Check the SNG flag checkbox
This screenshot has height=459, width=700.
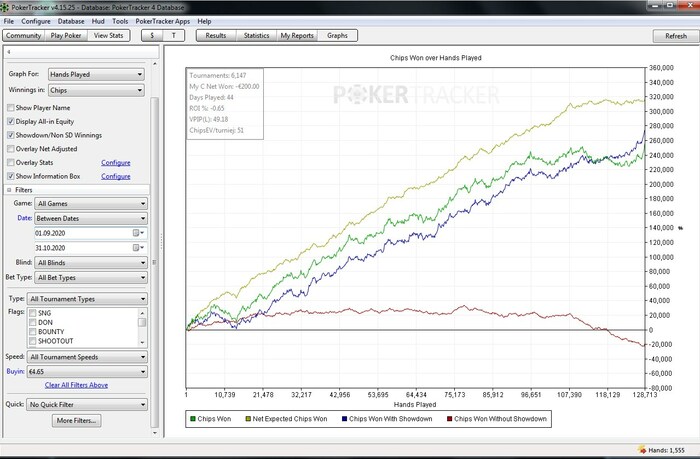click(x=33, y=313)
